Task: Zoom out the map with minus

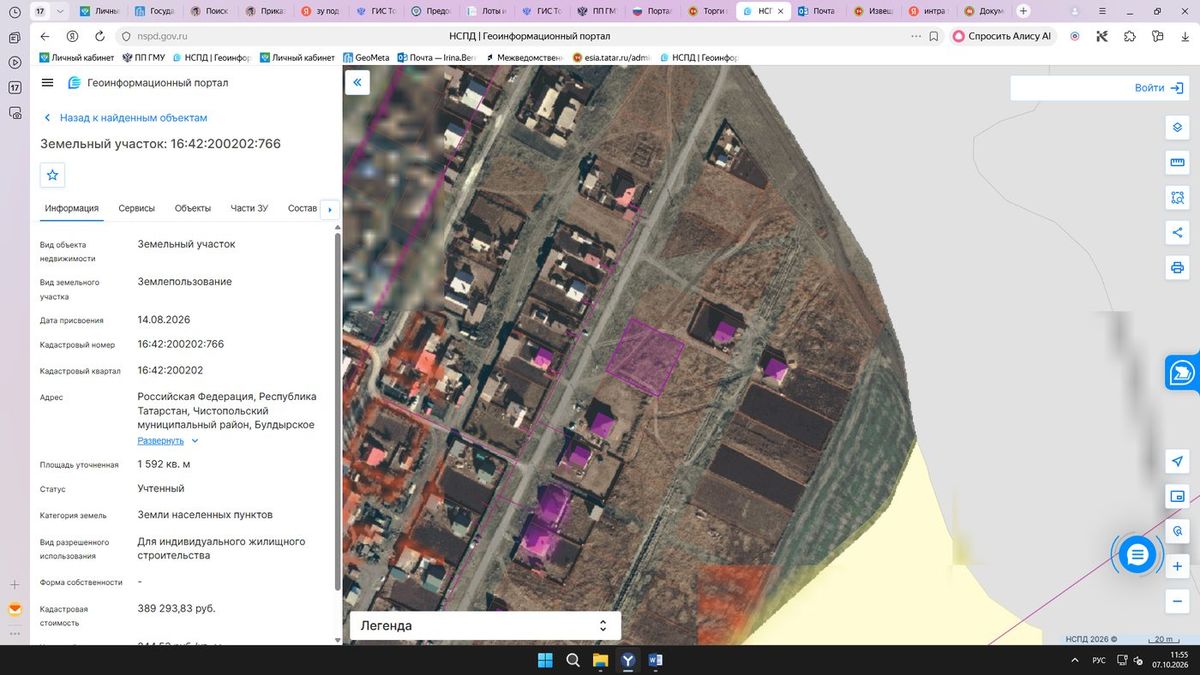Action: pos(1177,601)
